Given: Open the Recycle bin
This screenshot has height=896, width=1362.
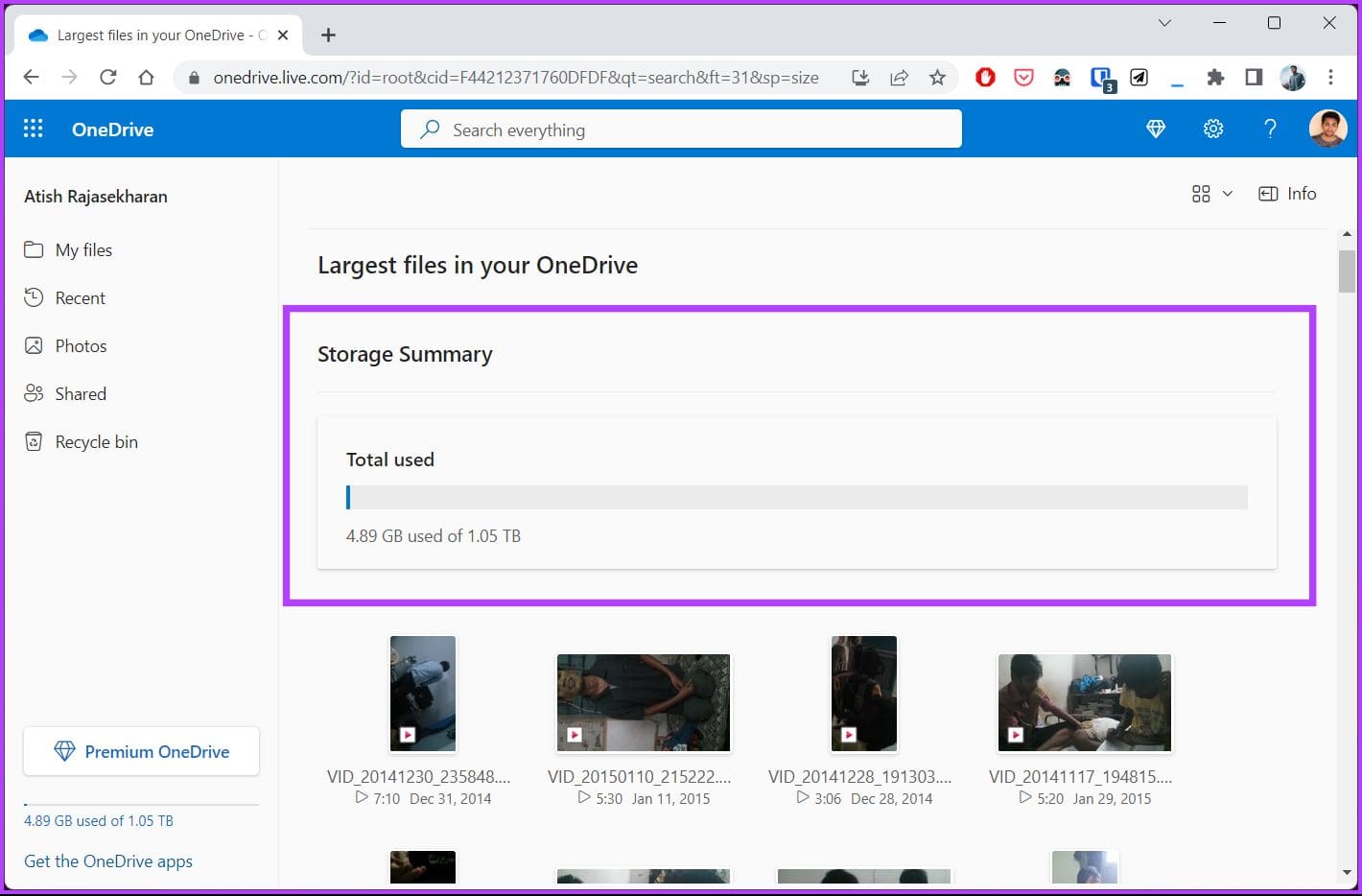Looking at the screenshot, I should (x=93, y=441).
